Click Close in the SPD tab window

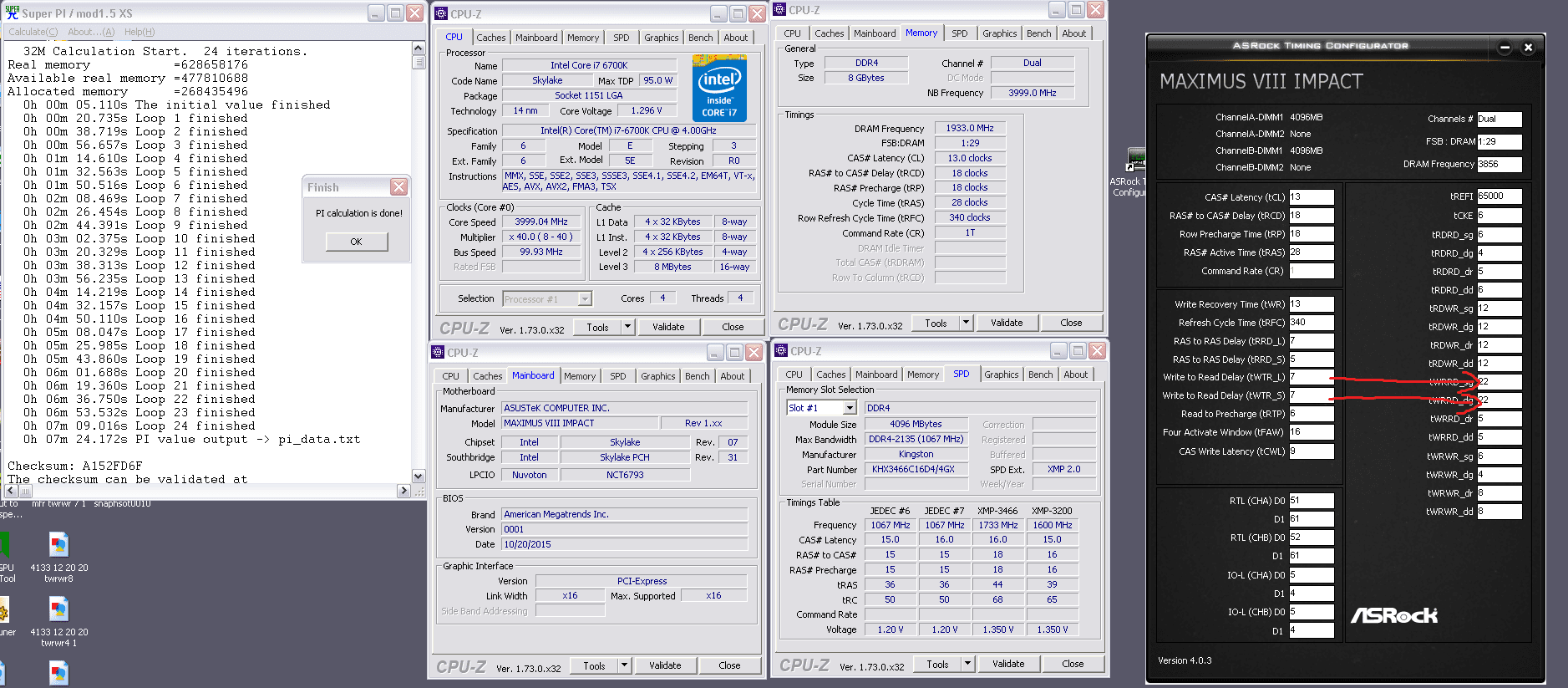(x=1073, y=664)
